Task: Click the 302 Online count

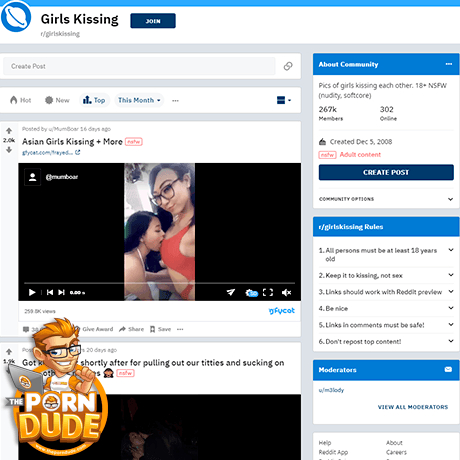Action: (x=388, y=113)
